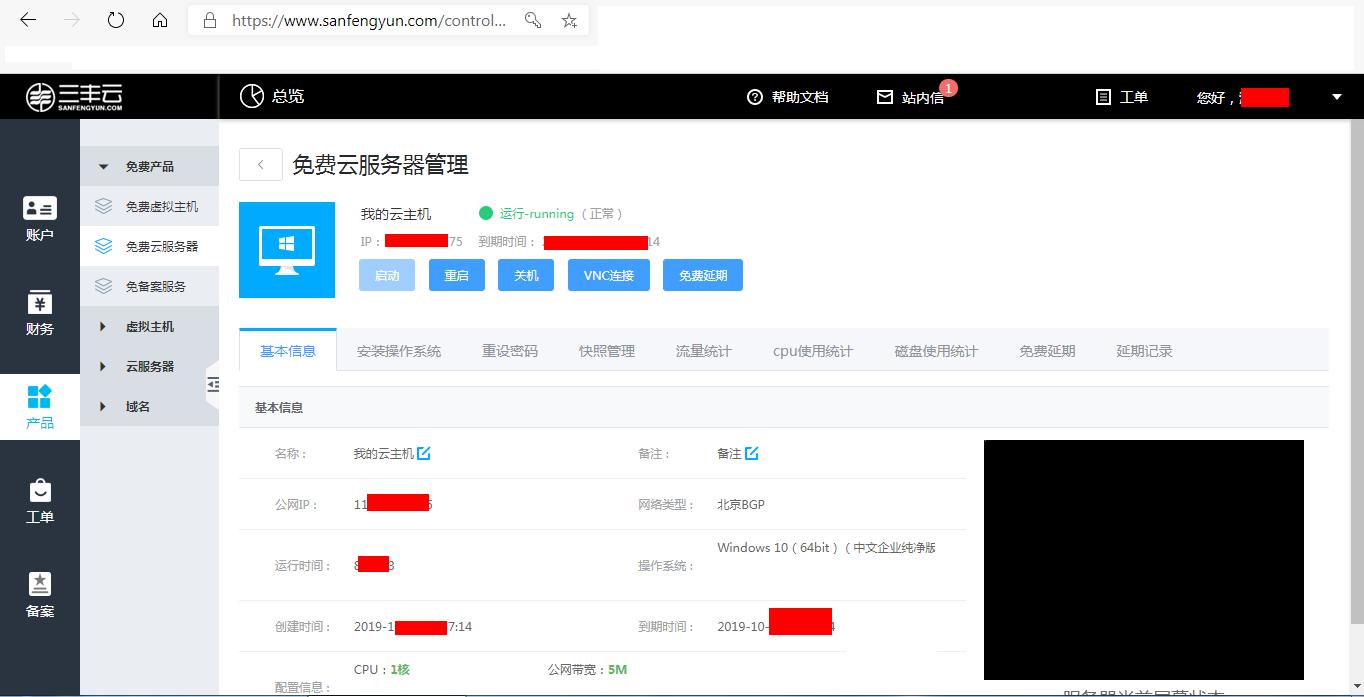The height and width of the screenshot is (697, 1364).
Task: Switch to the 快照管理 tab
Action: pos(605,351)
